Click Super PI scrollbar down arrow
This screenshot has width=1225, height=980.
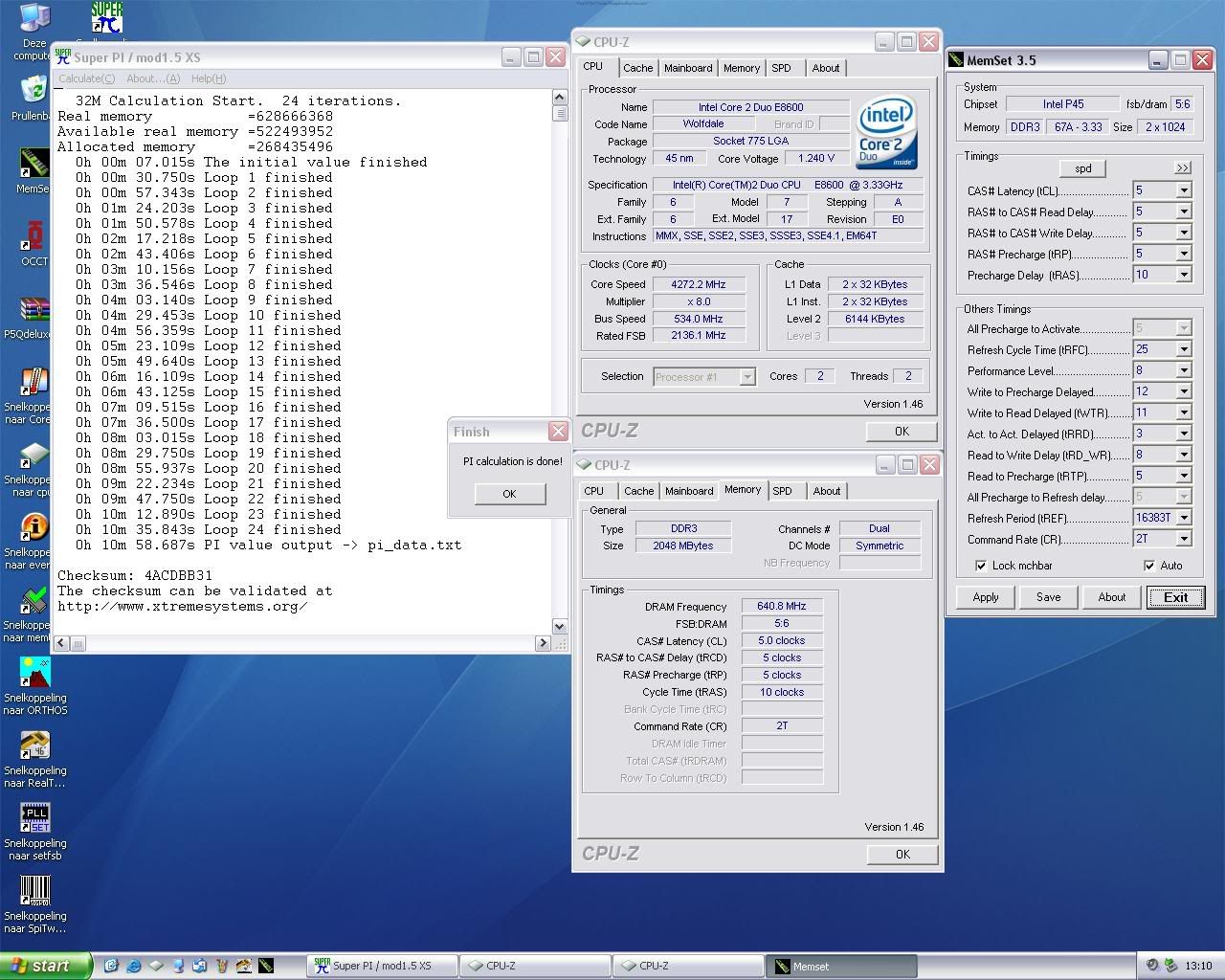pos(560,626)
